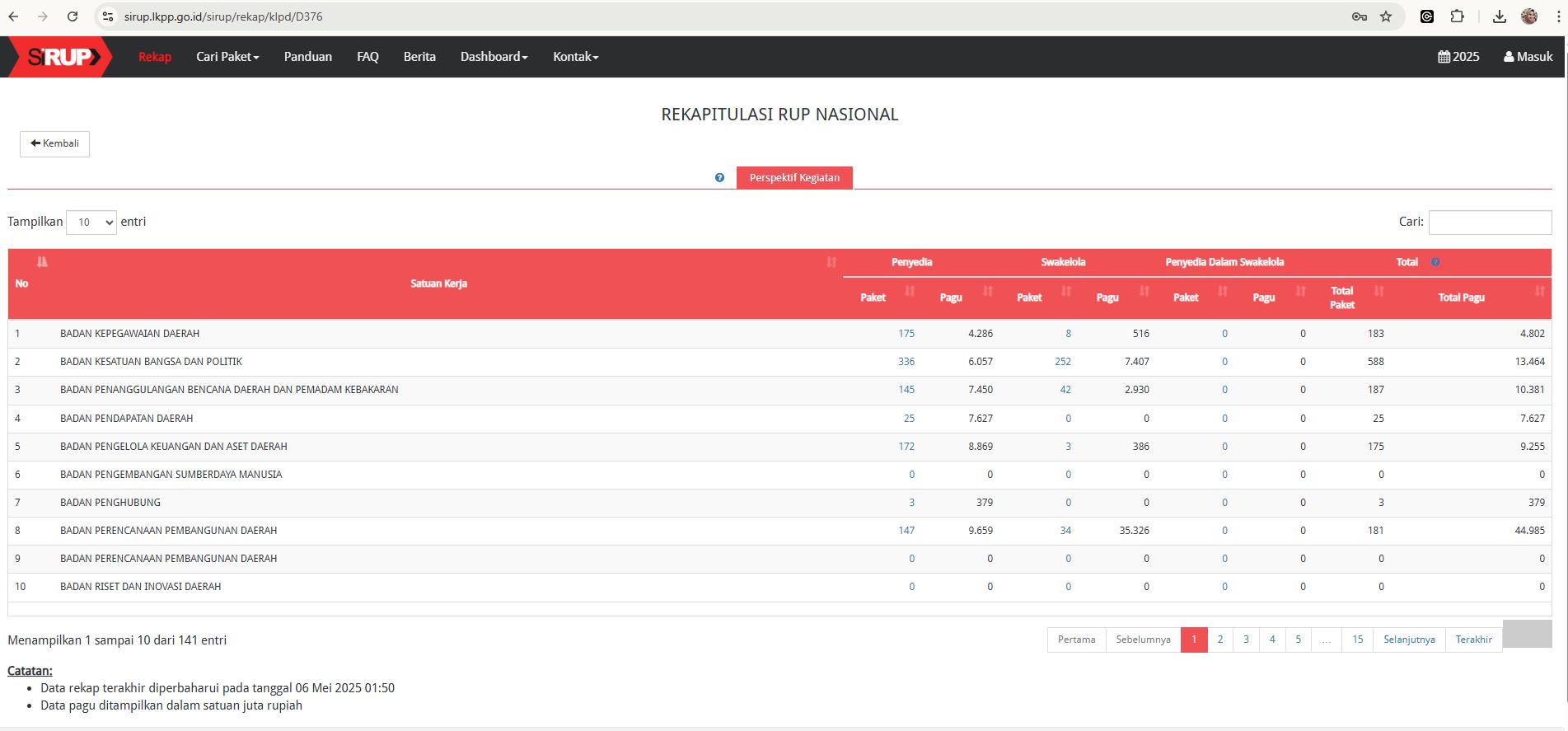Viewport: 1568px width, 731px height.
Task: Jump to page 15
Action: click(1357, 640)
